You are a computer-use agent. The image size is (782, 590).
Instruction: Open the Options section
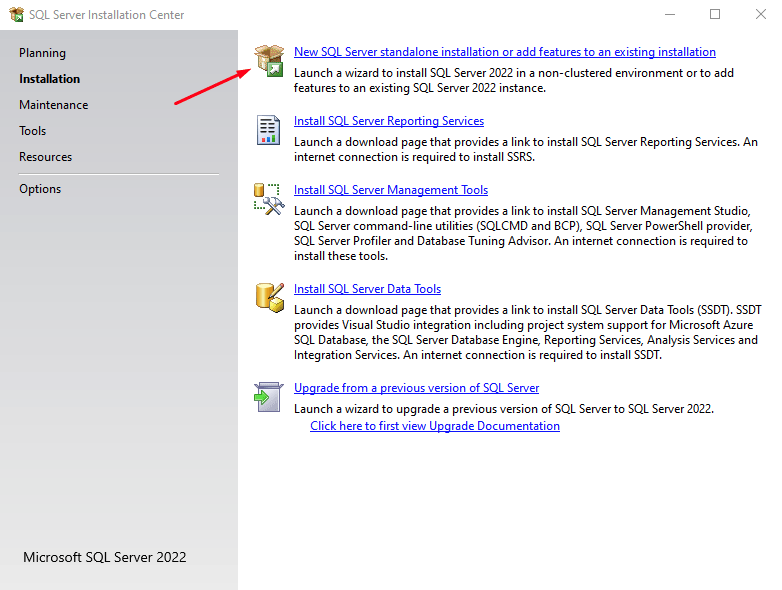(40, 189)
